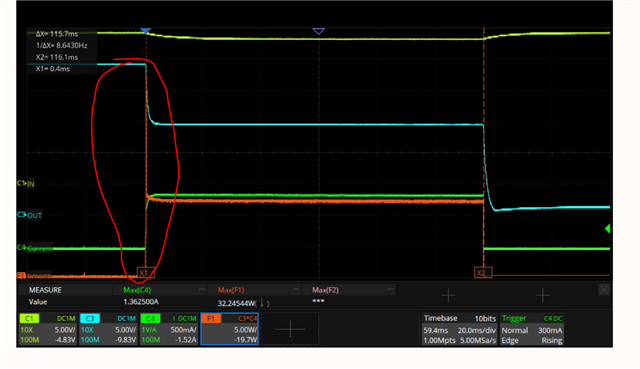Click the MEASURE label

coord(45,290)
